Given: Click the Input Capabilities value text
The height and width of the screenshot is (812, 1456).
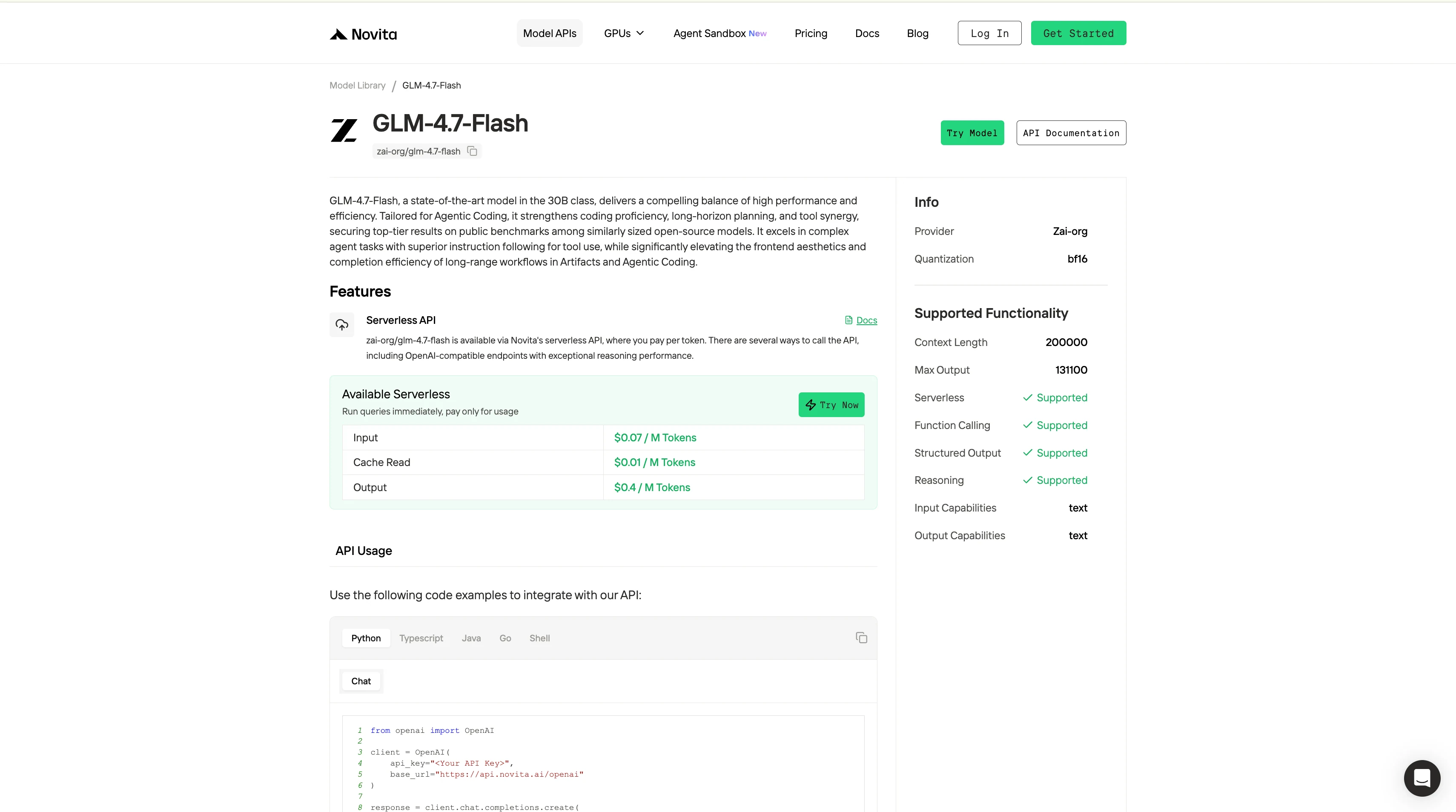Looking at the screenshot, I should pyautogui.click(x=1078, y=507).
